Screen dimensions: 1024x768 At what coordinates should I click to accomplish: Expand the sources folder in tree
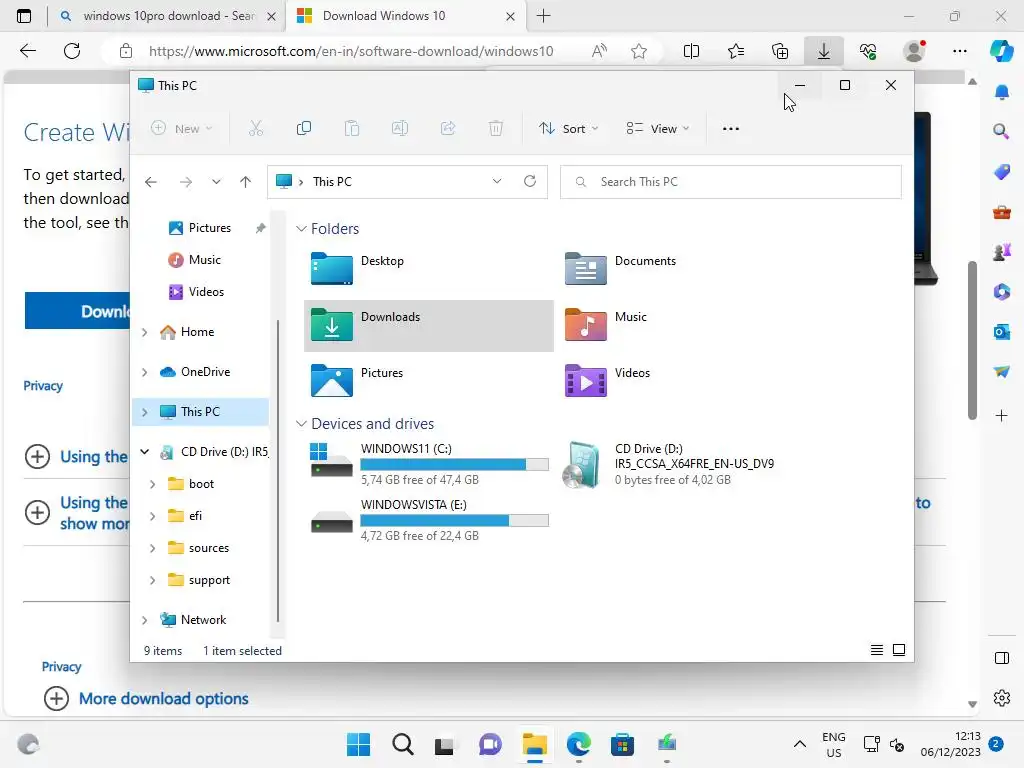pyautogui.click(x=152, y=549)
